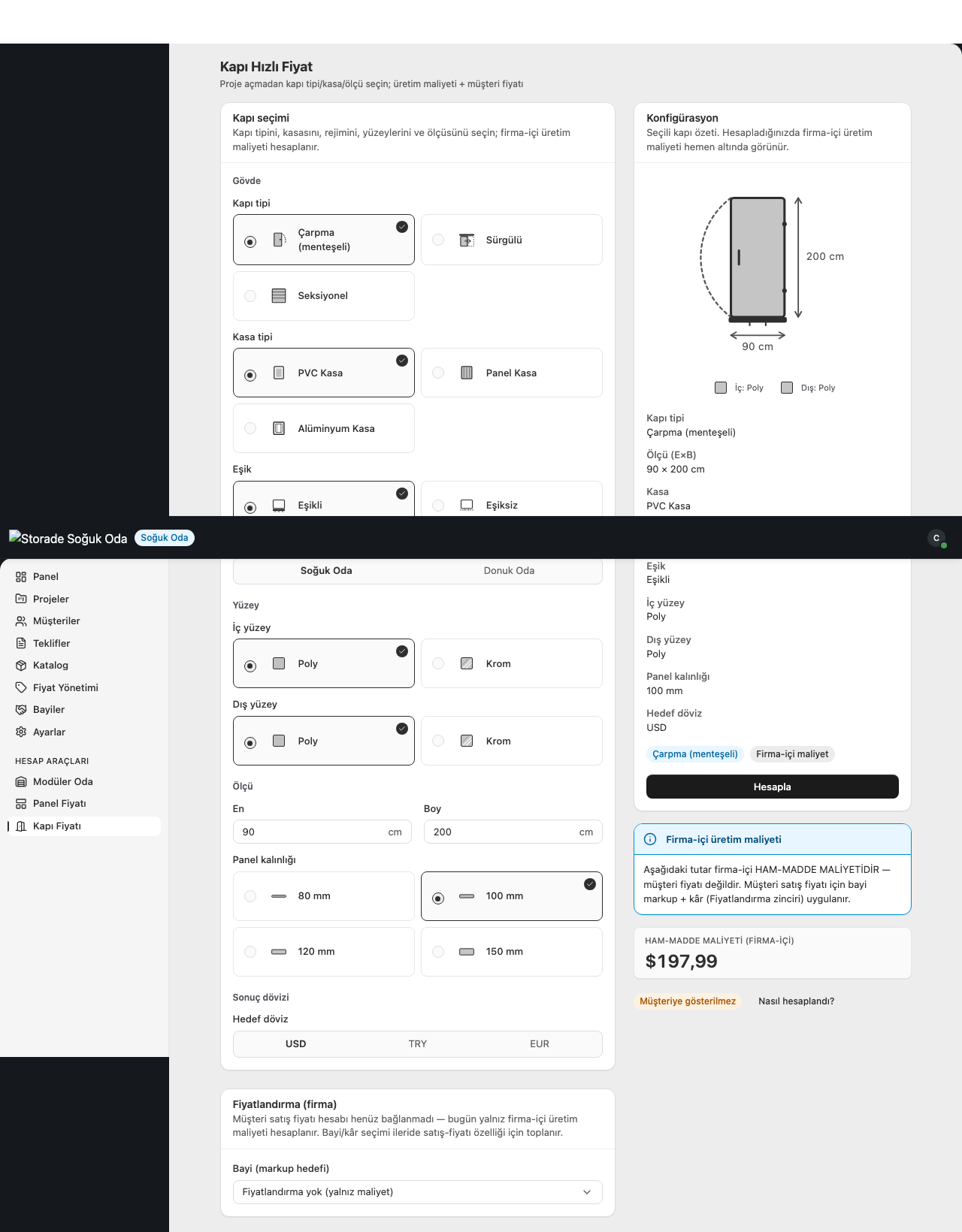The width and height of the screenshot is (962, 1232).
Task: Choose EUR as target currency
Action: click(x=539, y=1044)
